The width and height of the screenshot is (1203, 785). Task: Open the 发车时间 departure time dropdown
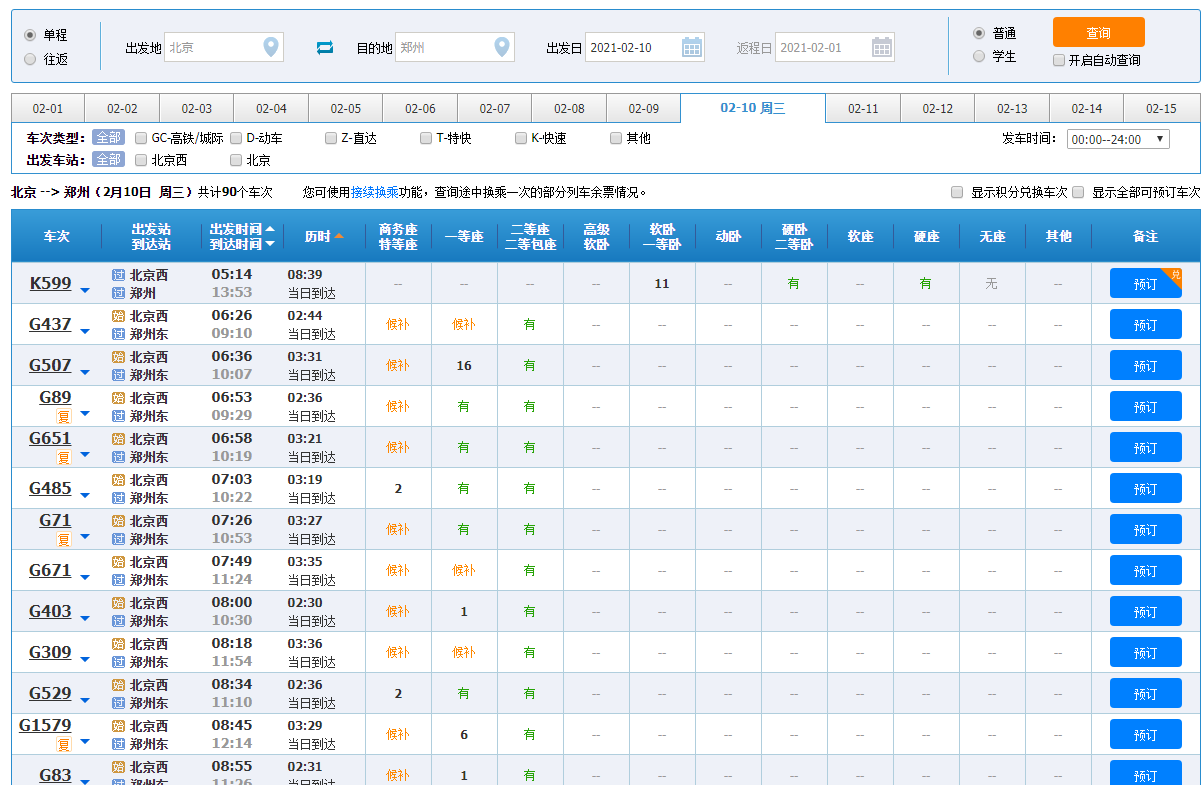tap(1117, 139)
